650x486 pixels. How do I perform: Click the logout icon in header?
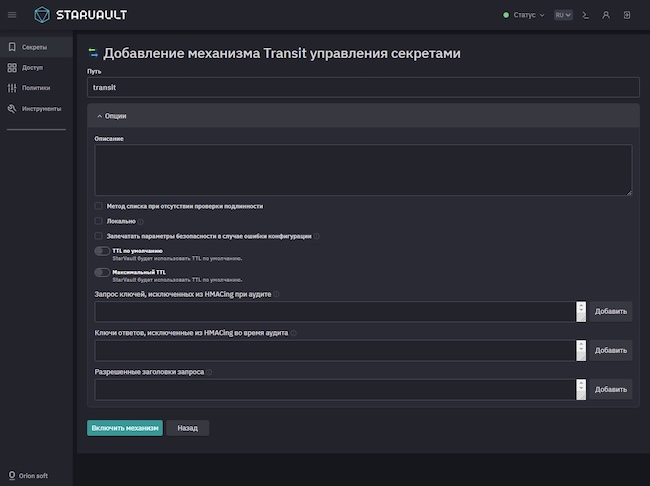click(627, 15)
